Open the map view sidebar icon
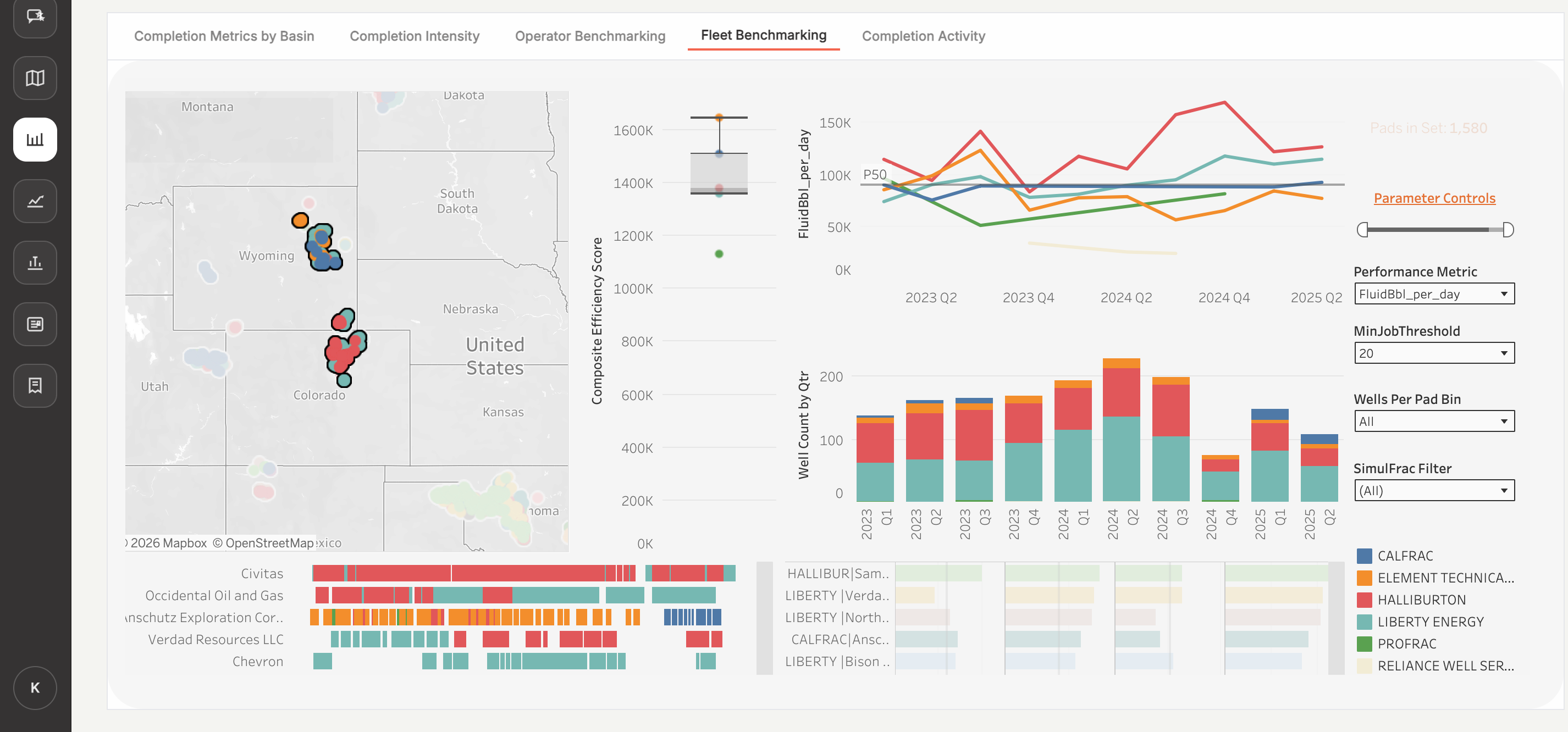 pyautogui.click(x=35, y=78)
